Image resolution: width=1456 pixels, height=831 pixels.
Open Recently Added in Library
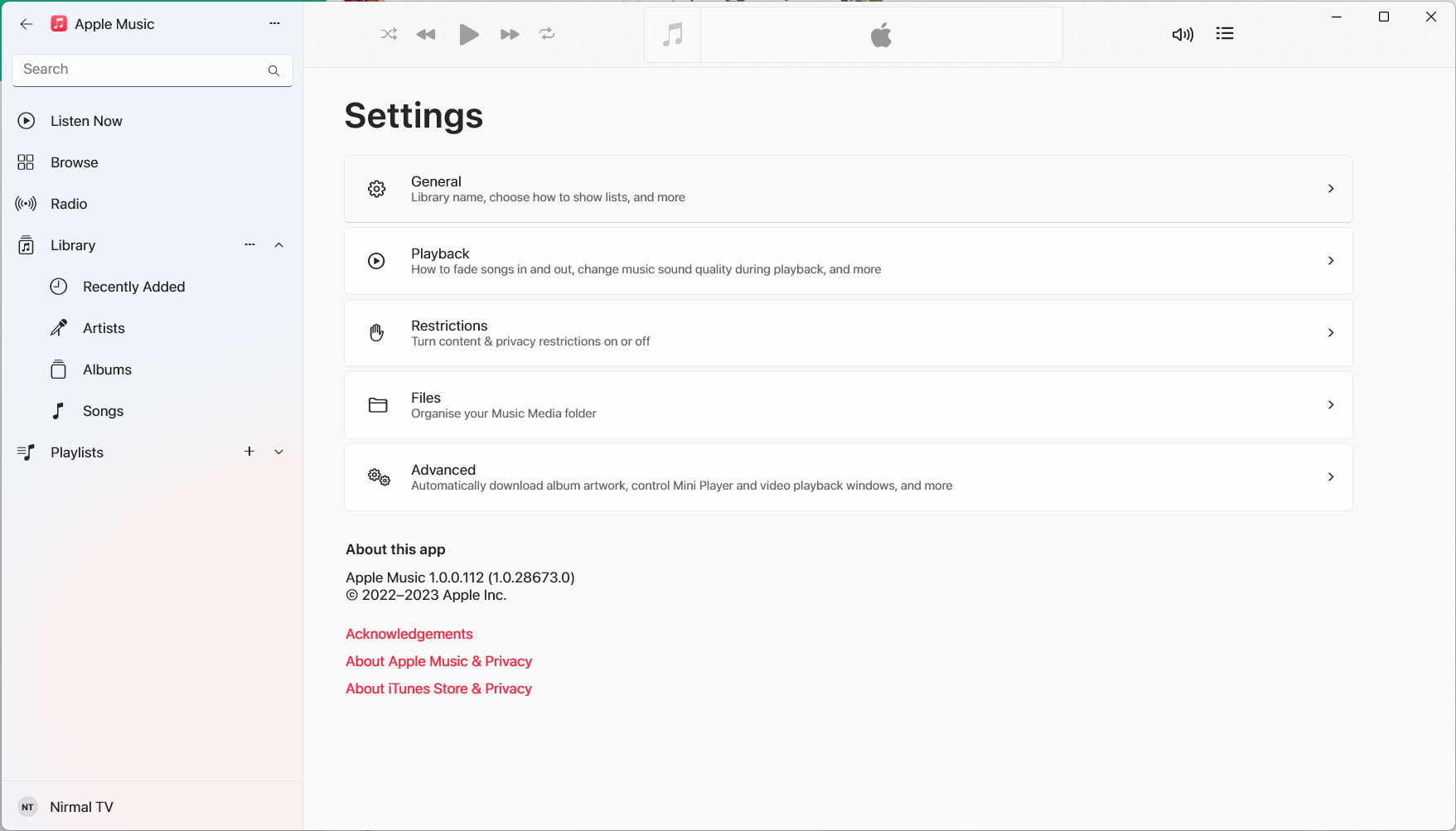pos(153,287)
